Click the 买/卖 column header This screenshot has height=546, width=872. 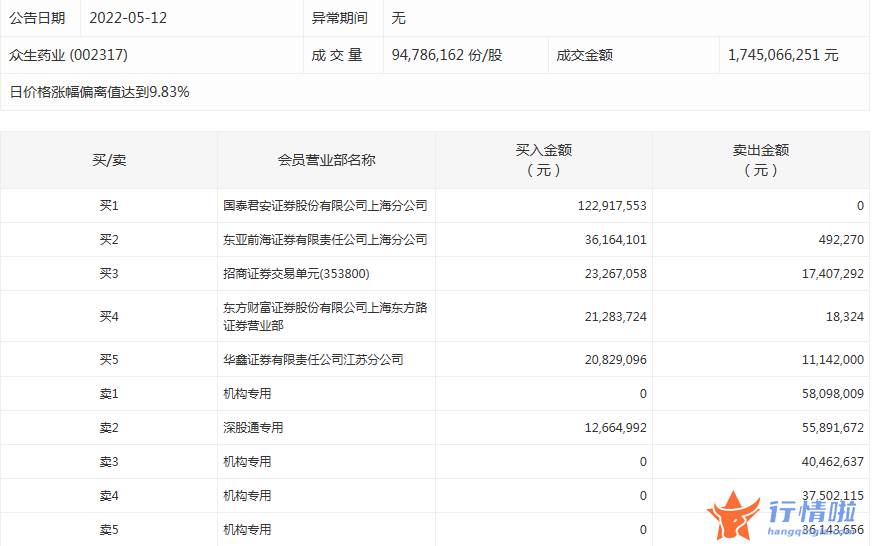point(109,160)
